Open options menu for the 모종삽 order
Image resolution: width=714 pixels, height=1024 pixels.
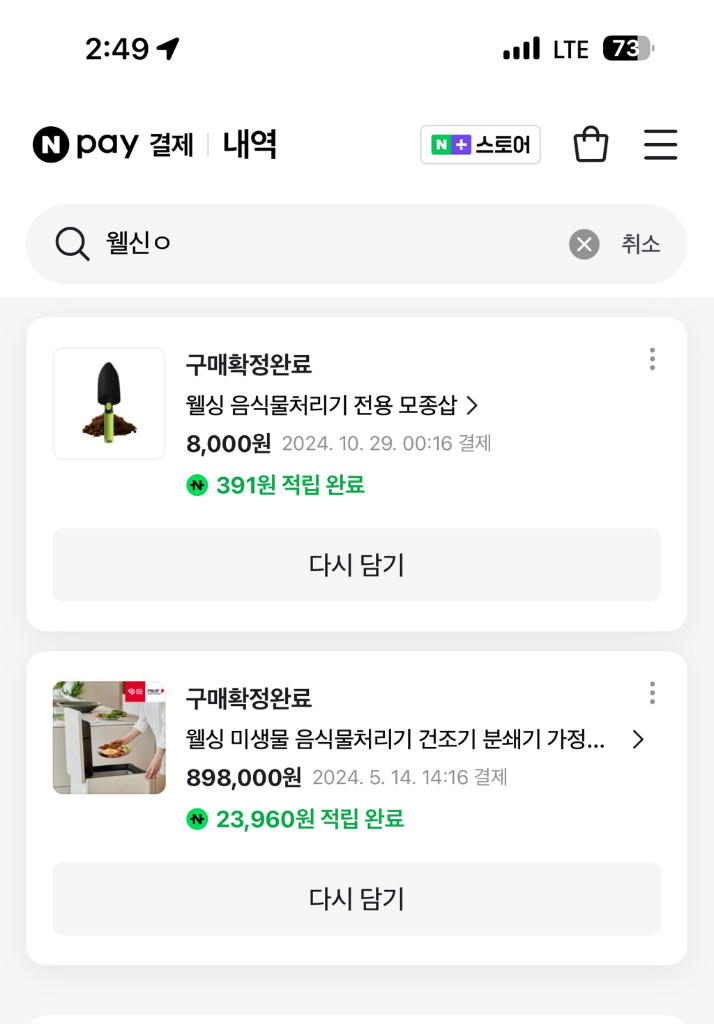(652, 358)
